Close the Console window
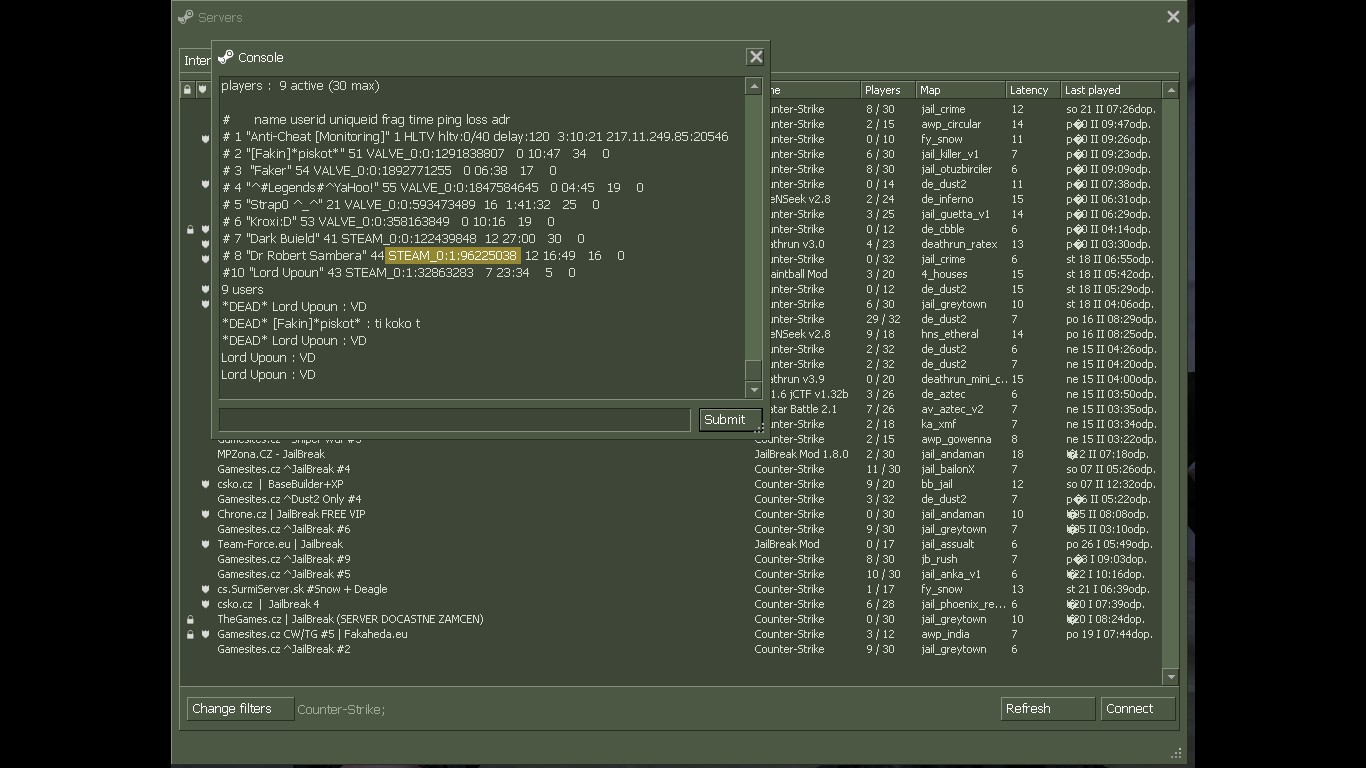1366x768 pixels. click(756, 57)
